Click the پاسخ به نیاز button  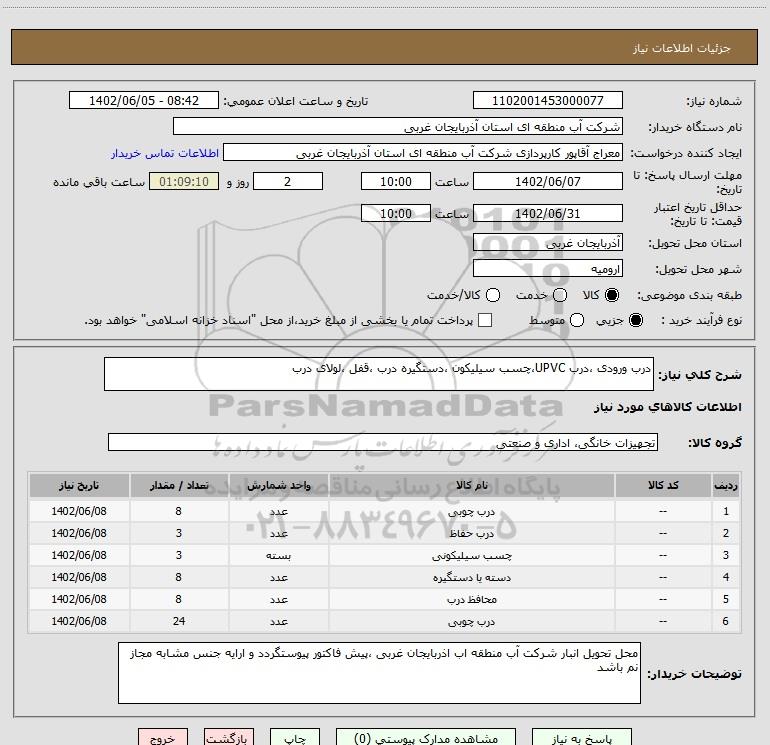581,738
